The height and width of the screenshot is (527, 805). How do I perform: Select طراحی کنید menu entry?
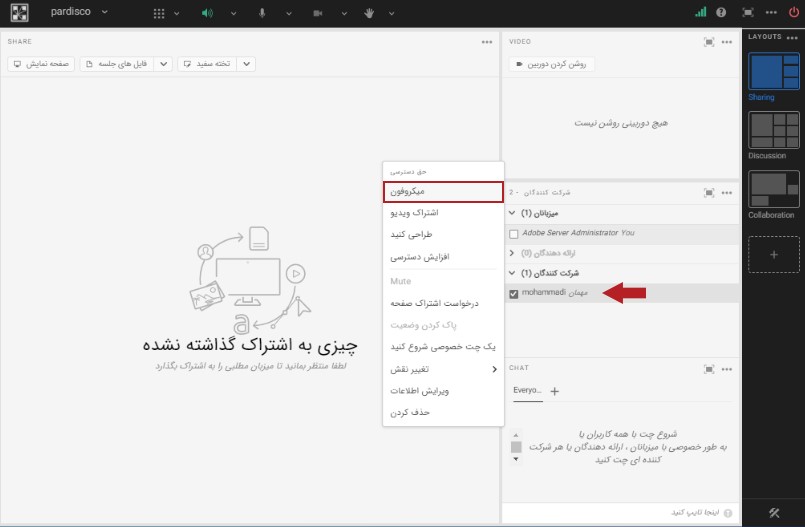coord(443,235)
